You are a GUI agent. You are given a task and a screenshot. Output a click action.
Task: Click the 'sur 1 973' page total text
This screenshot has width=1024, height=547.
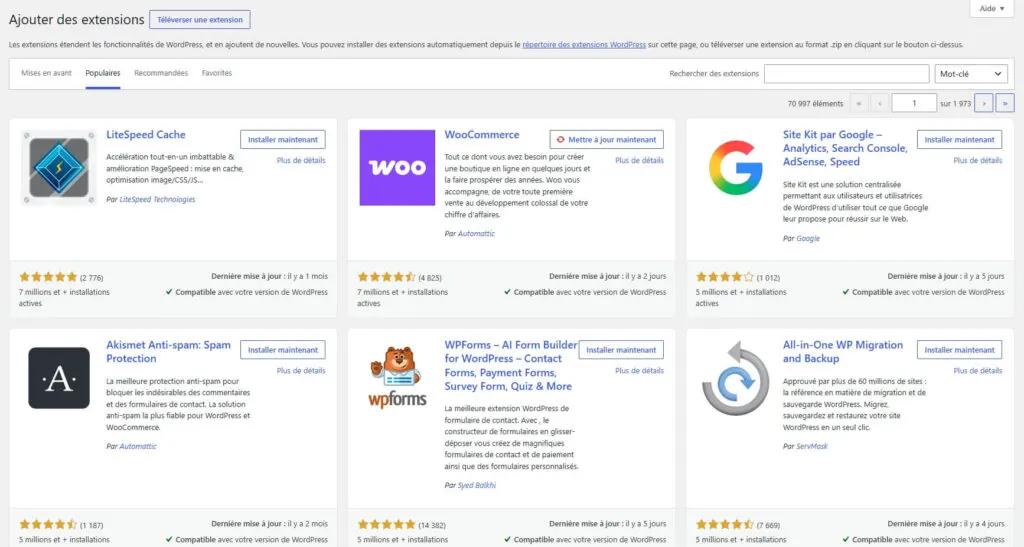pos(955,104)
